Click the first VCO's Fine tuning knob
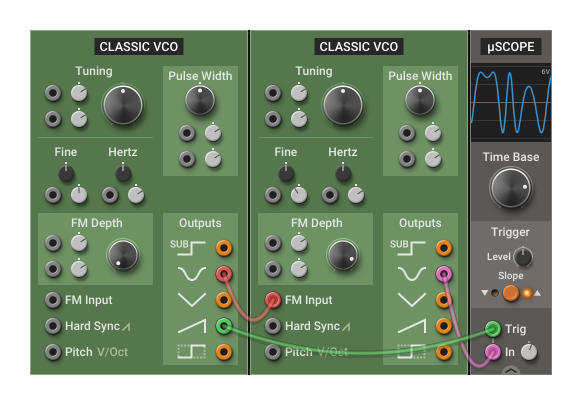Image resolution: width=582 pixels, height=405 pixels. coord(66,173)
